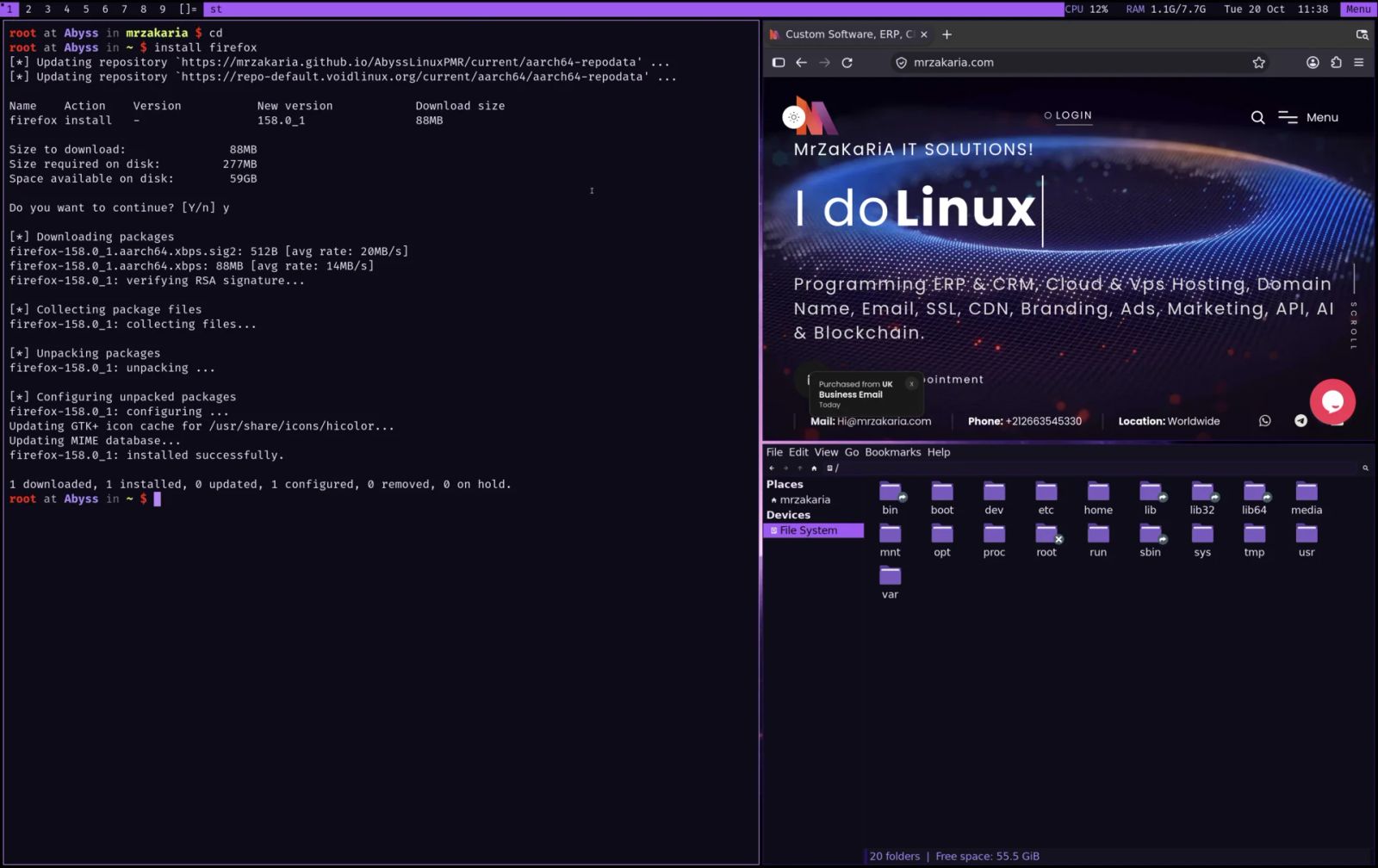Click the site security shield icon
1378x868 pixels.
pyautogui.click(x=901, y=63)
